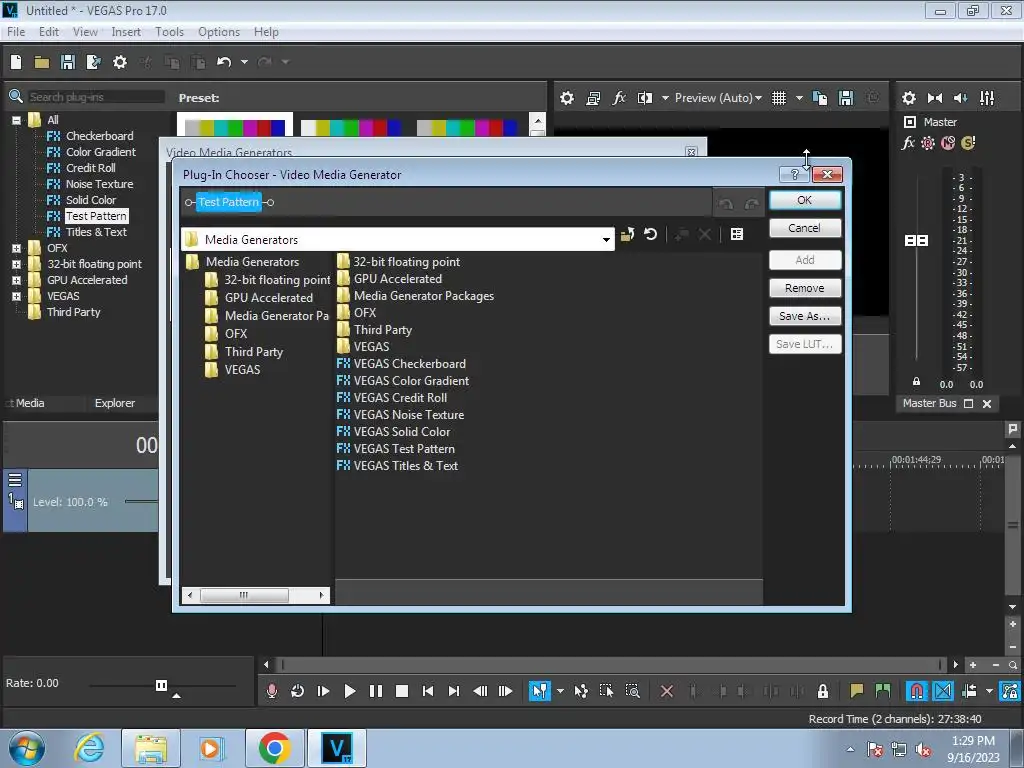
Task: Undo the last action
Action: (224, 62)
